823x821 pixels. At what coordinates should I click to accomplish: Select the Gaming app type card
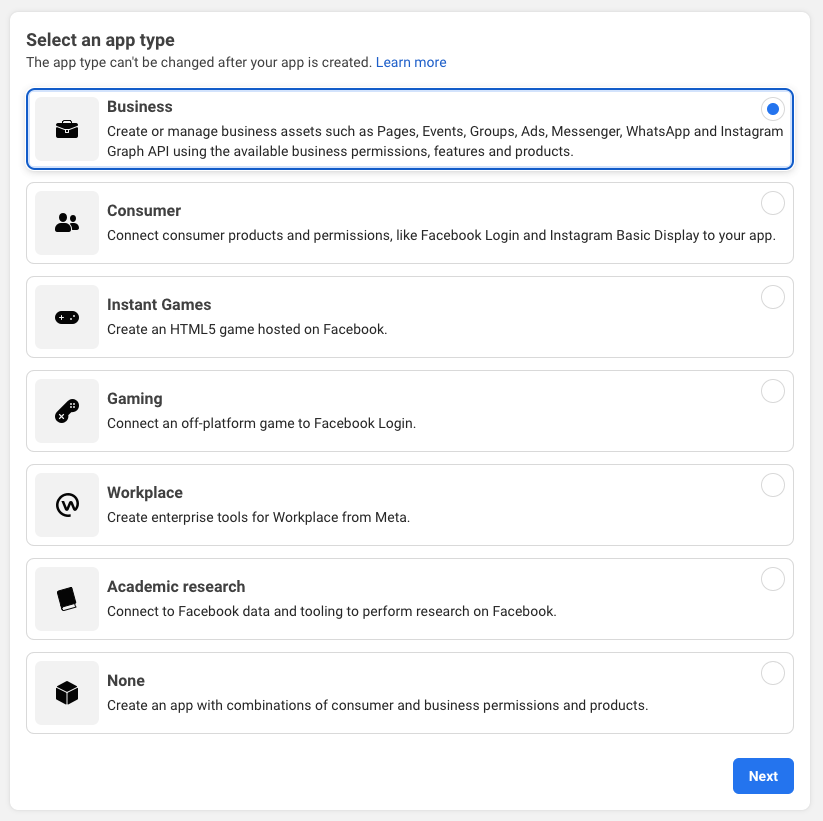(x=410, y=411)
